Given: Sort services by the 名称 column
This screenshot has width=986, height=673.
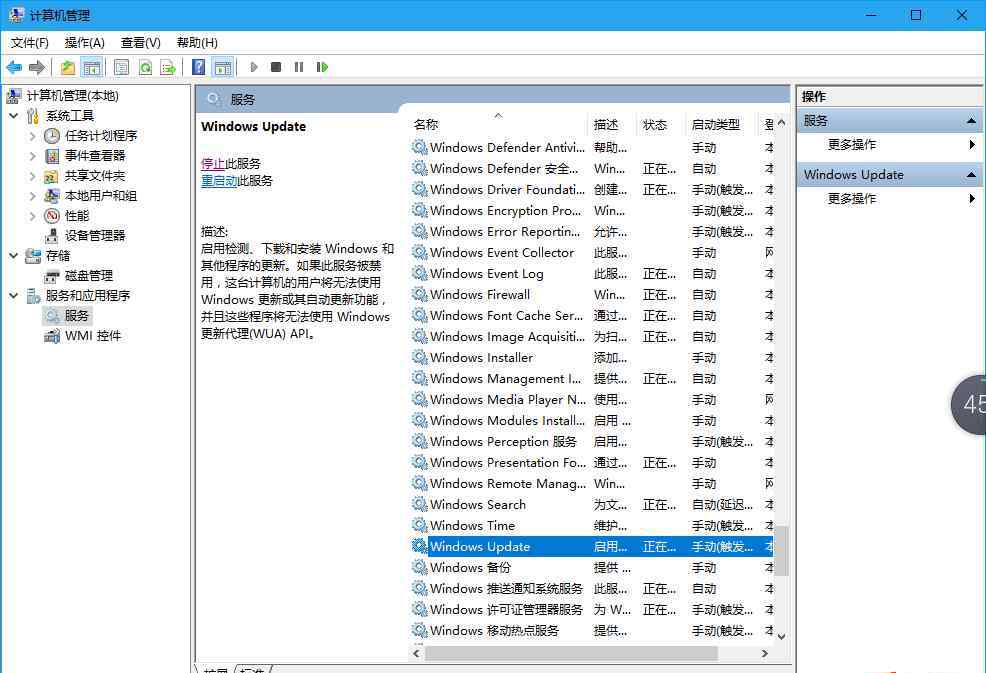Looking at the screenshot, I should pyautogui.click(x=498, y=125).
